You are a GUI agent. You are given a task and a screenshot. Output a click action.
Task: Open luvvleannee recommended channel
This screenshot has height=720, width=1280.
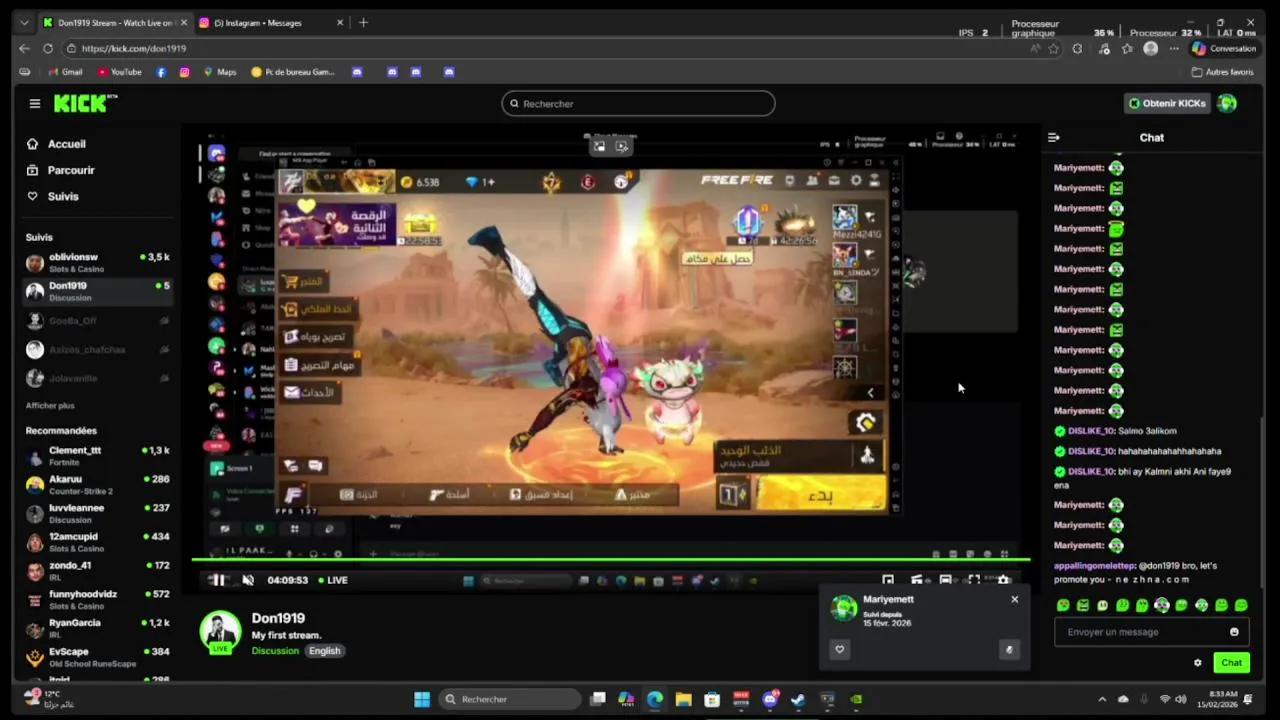click(97, 513)
